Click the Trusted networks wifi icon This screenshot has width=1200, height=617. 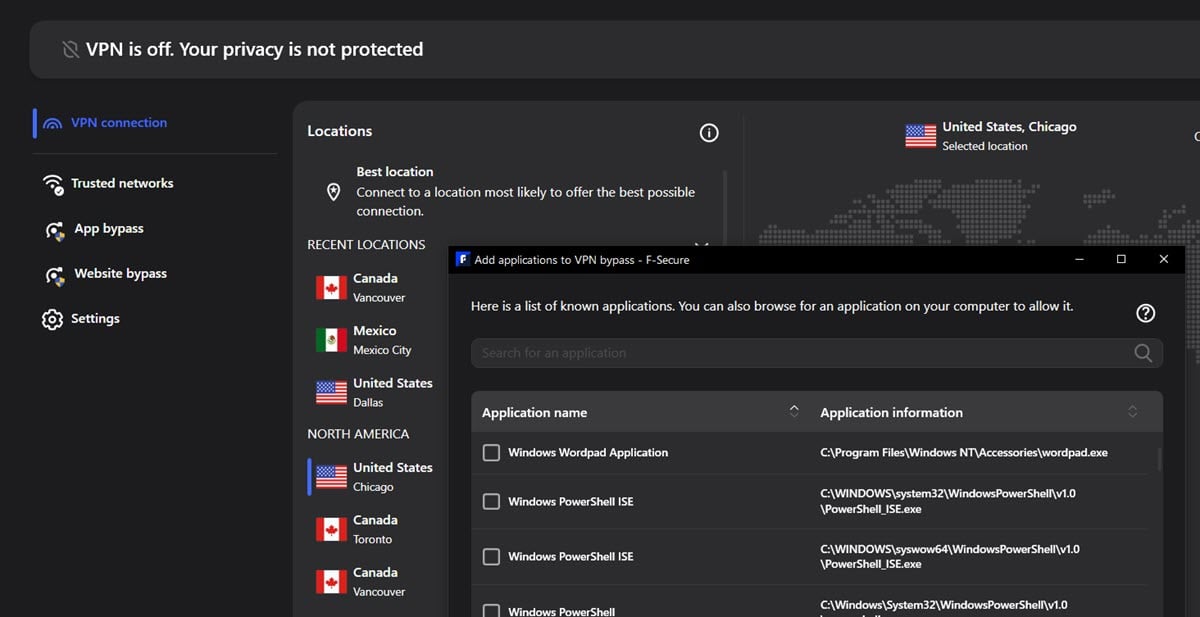(53, 184)
